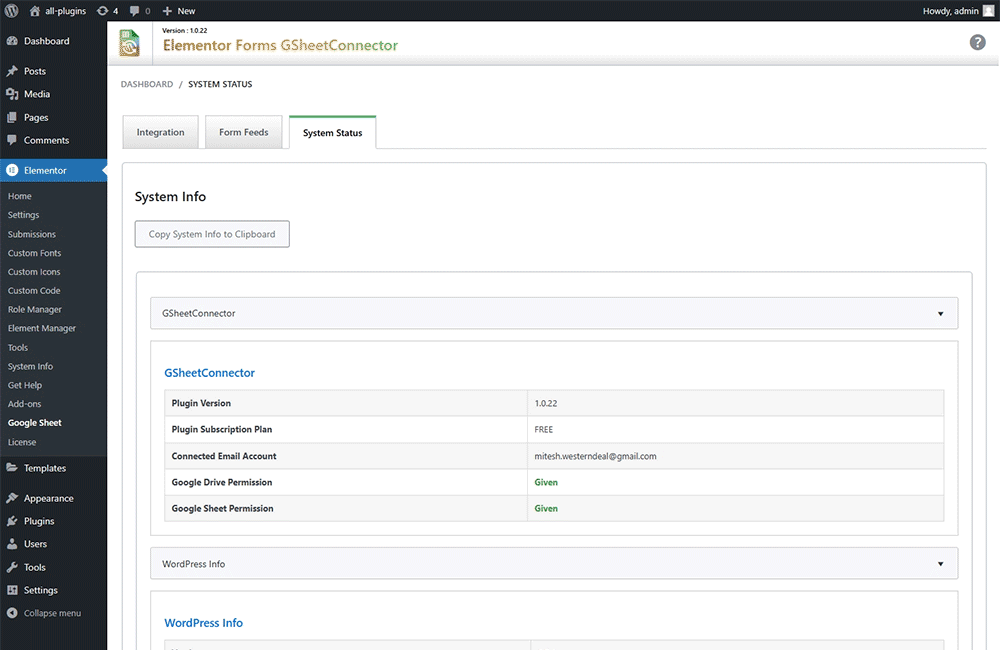Click the WordPress logo icon
This screenshot has width=1000, height=650.
[12, 11]
